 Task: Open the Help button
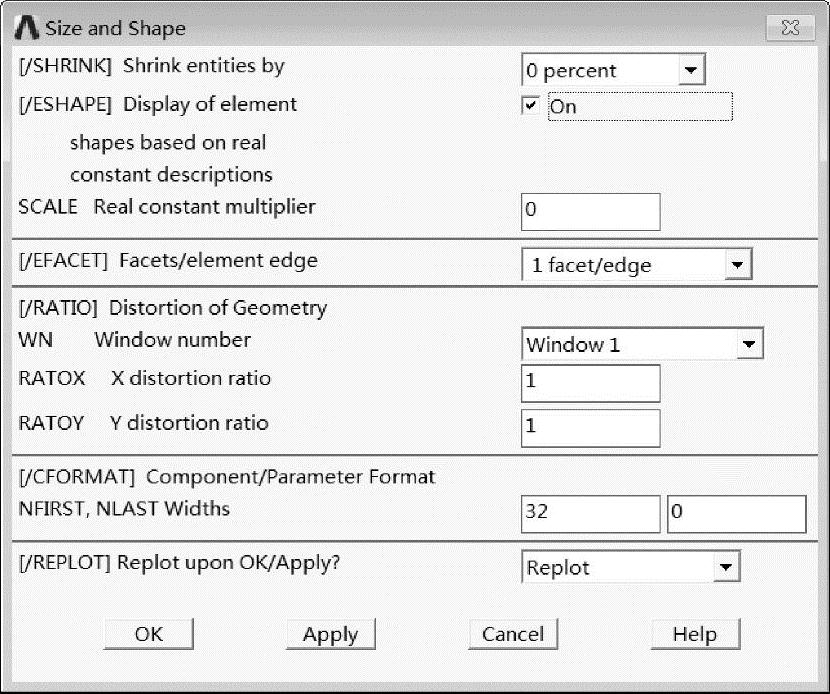[695, 634]
